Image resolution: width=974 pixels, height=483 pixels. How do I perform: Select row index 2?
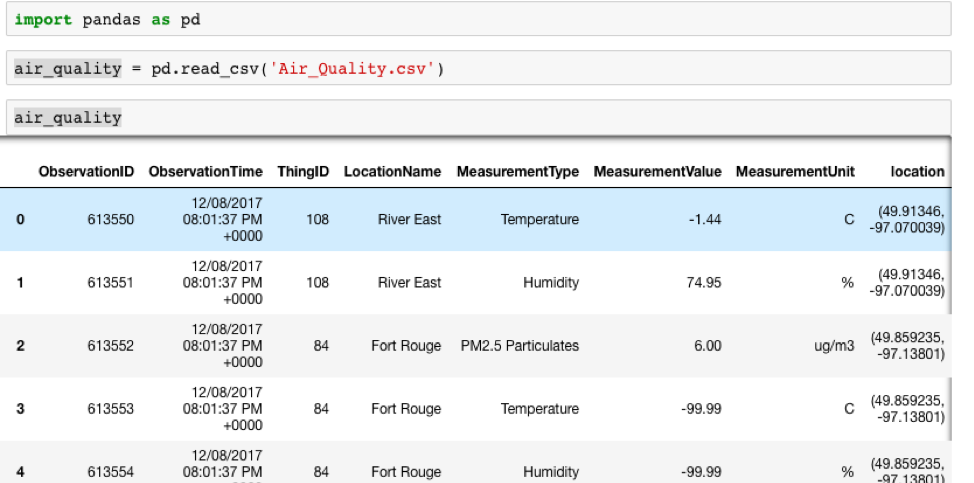[x=20, y=346]
